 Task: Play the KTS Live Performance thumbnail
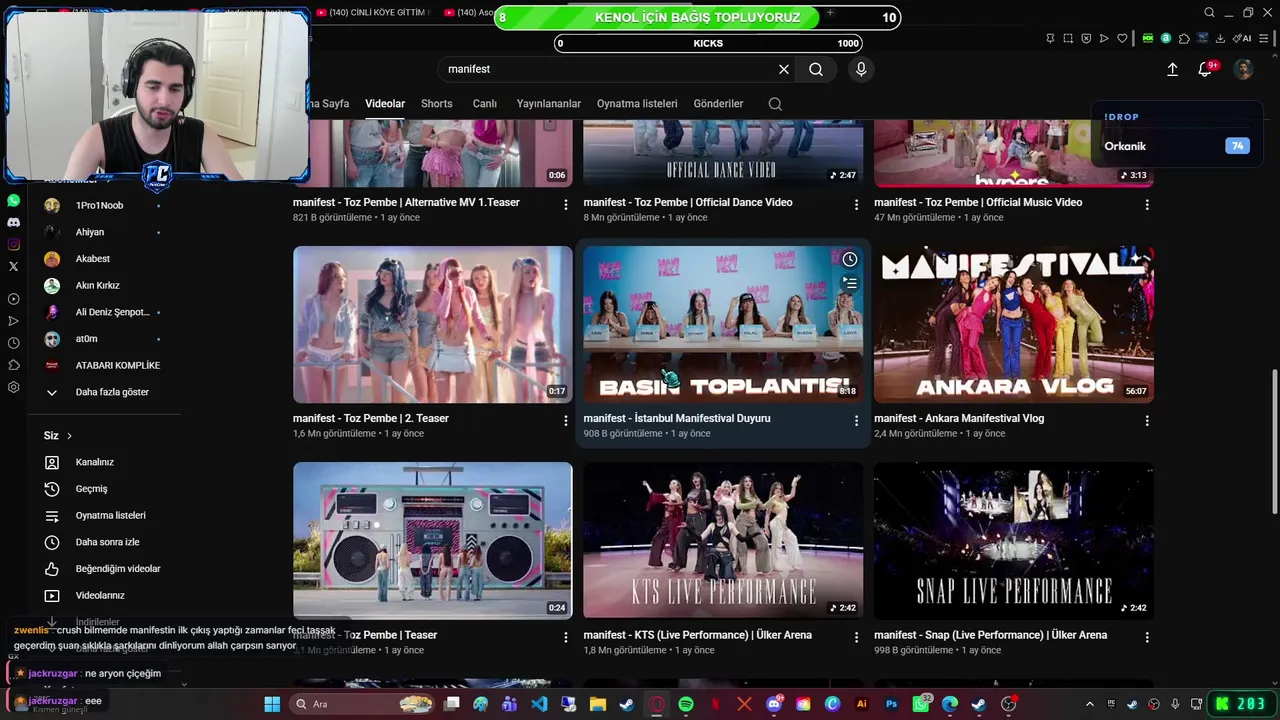pos(723,541)
